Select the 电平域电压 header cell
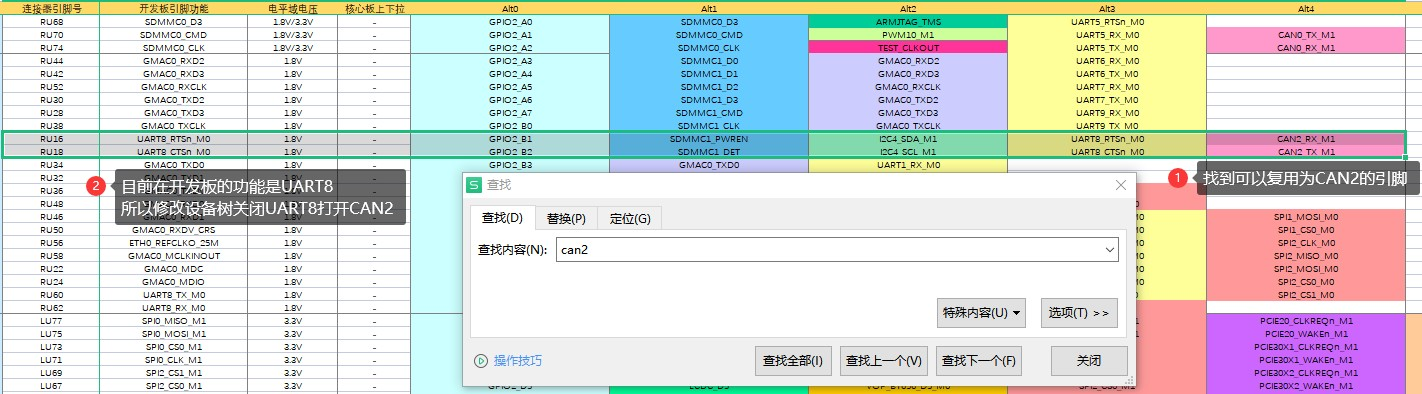 [x=293, y=8]
